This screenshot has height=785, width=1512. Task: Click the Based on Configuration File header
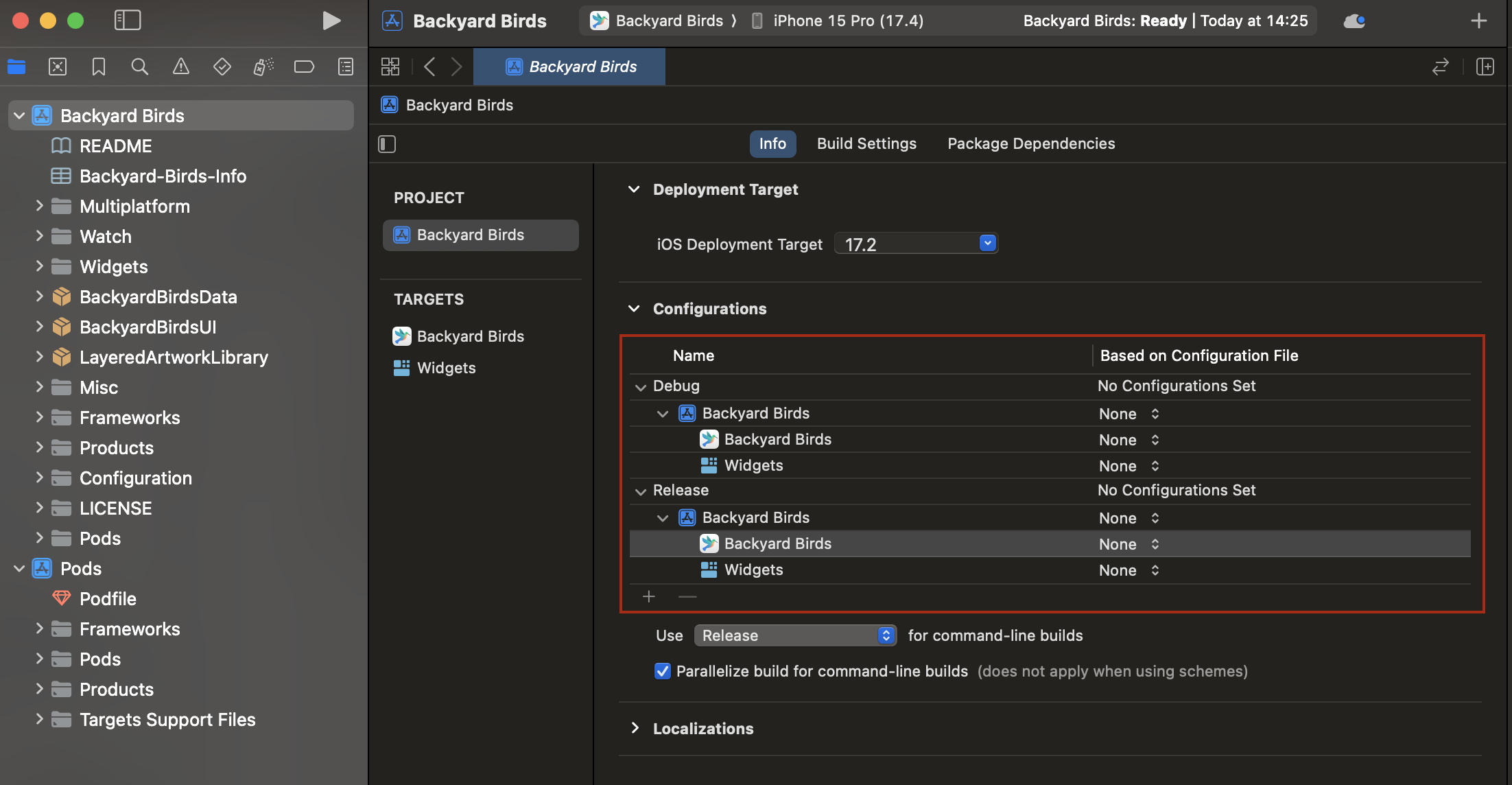[x=1199, y=355]
